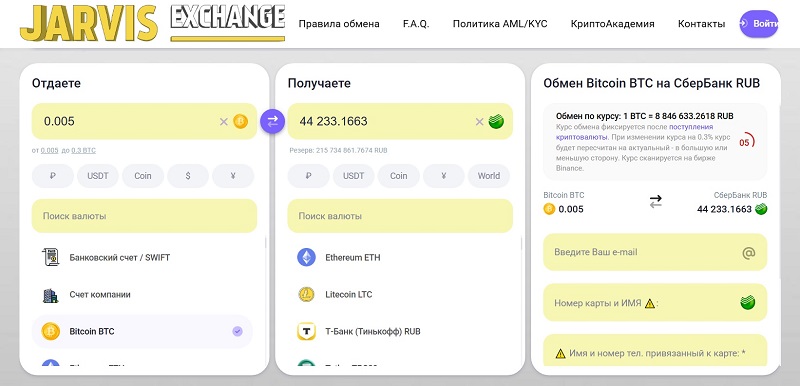Click 'Имя и номер тел.' field
This screenshot has height=386, width=800.
click(655, 350)
